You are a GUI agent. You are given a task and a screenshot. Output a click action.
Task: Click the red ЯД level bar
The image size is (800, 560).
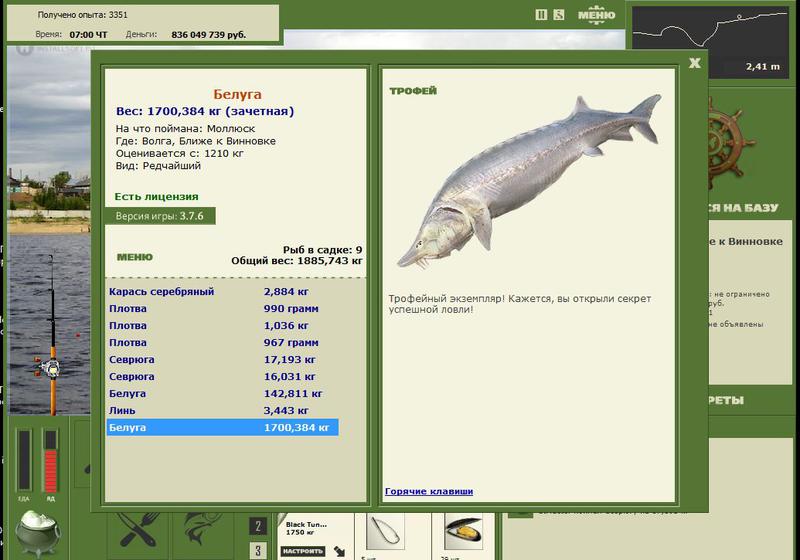[x=51, y=460]
